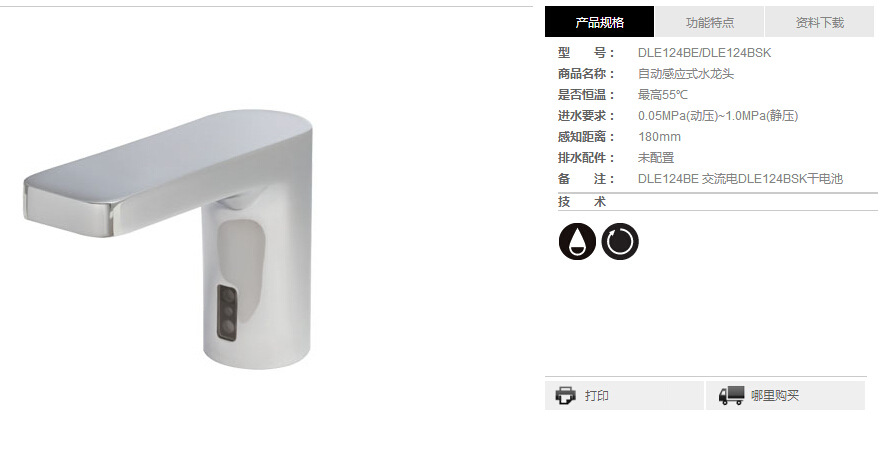Click the printer icon

[x=566, y=395]
